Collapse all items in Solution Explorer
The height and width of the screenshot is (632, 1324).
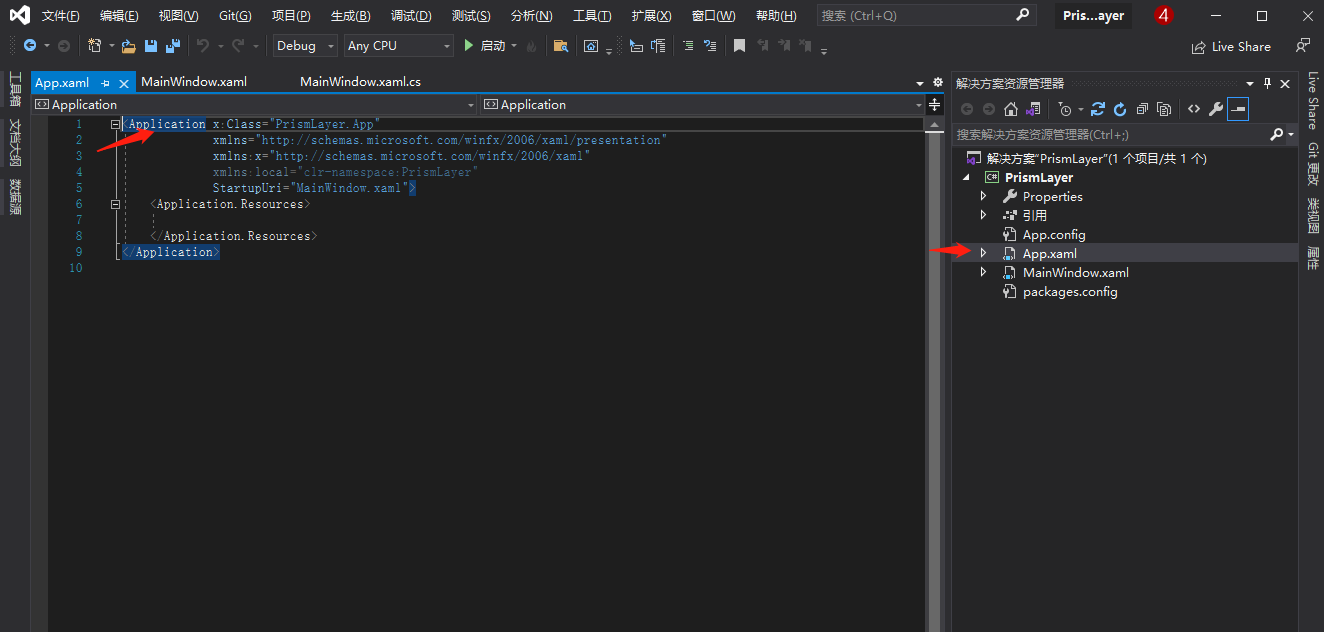point(1141,110)
